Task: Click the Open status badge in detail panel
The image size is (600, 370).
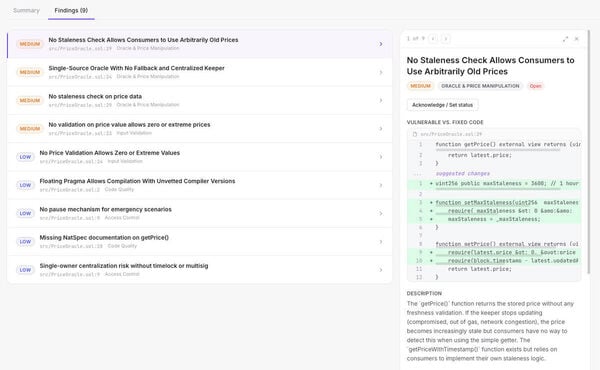Action: coord(535,86)
